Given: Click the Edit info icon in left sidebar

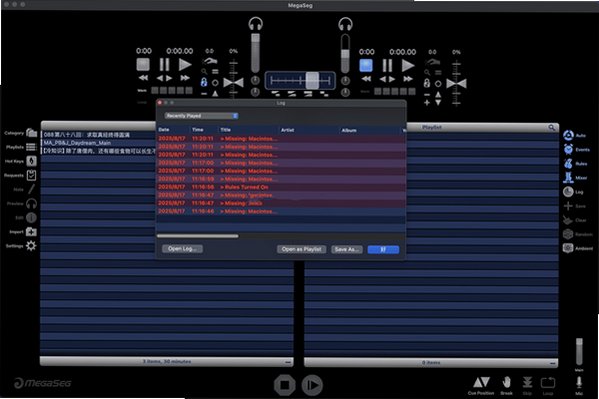Looking at the screenshot, I should point(31,217).
